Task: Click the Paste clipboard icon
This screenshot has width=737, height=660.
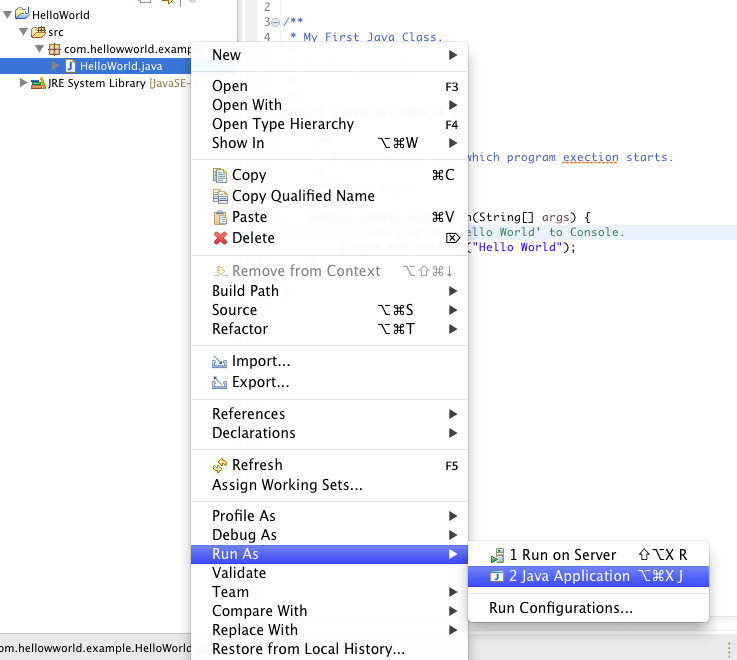Action: point(220,217)
